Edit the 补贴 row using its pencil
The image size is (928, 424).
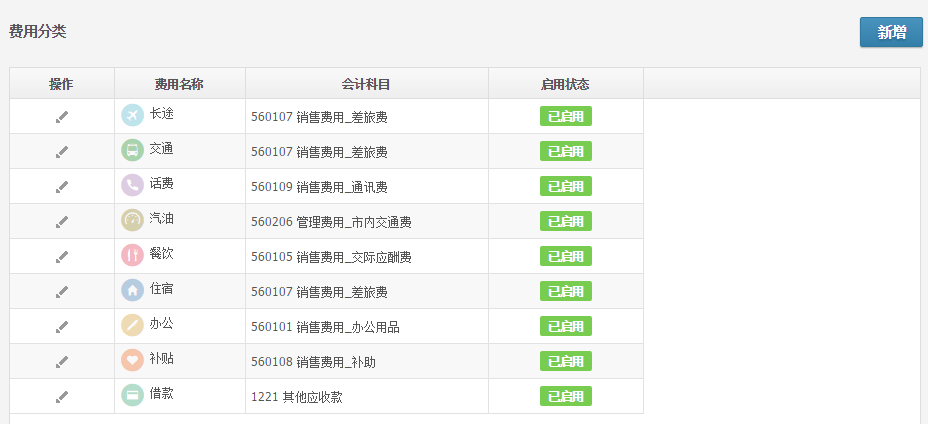click(x=62, y=362)
